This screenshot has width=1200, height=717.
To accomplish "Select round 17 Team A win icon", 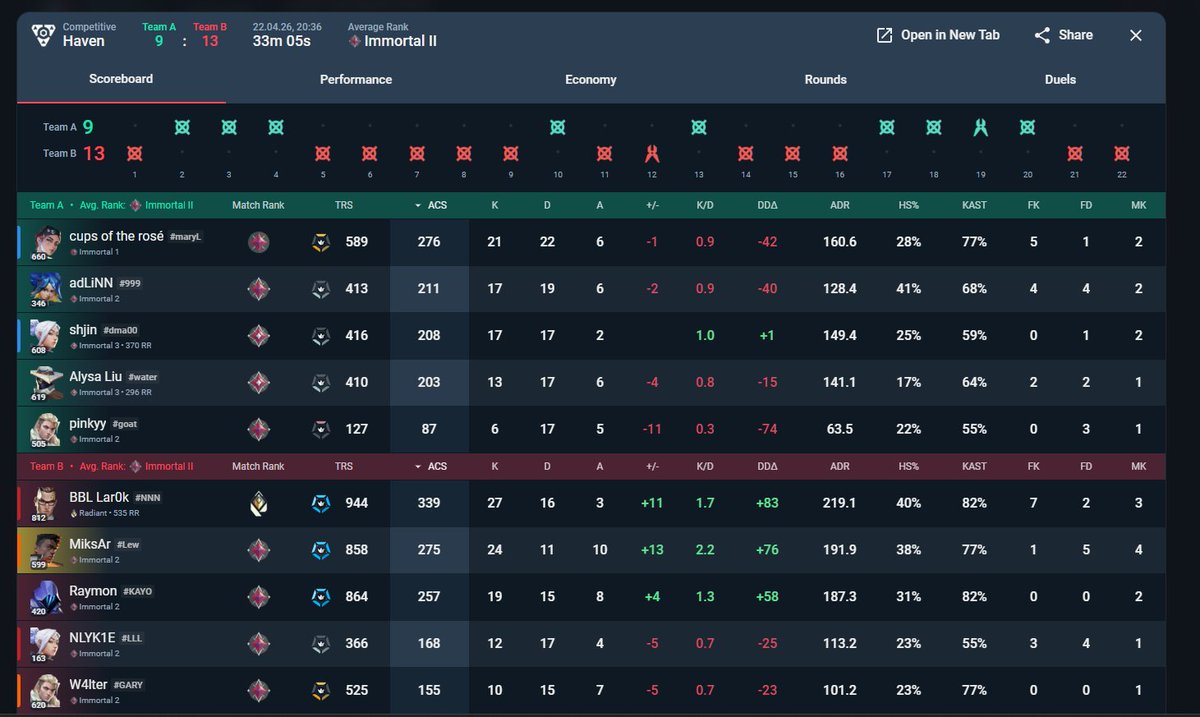I will click(887, 127).
